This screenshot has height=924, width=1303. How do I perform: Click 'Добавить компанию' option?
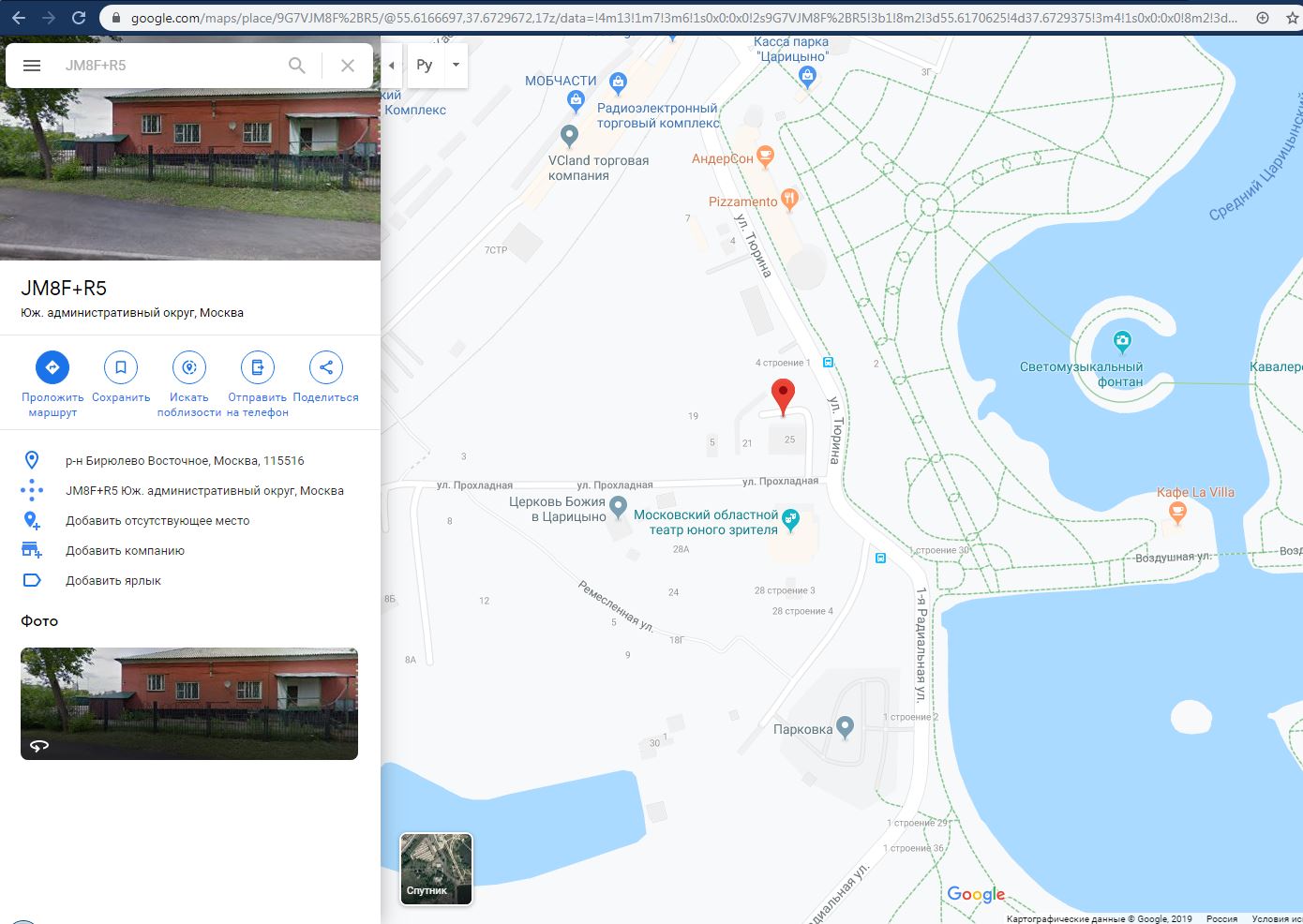coord(125,551)
